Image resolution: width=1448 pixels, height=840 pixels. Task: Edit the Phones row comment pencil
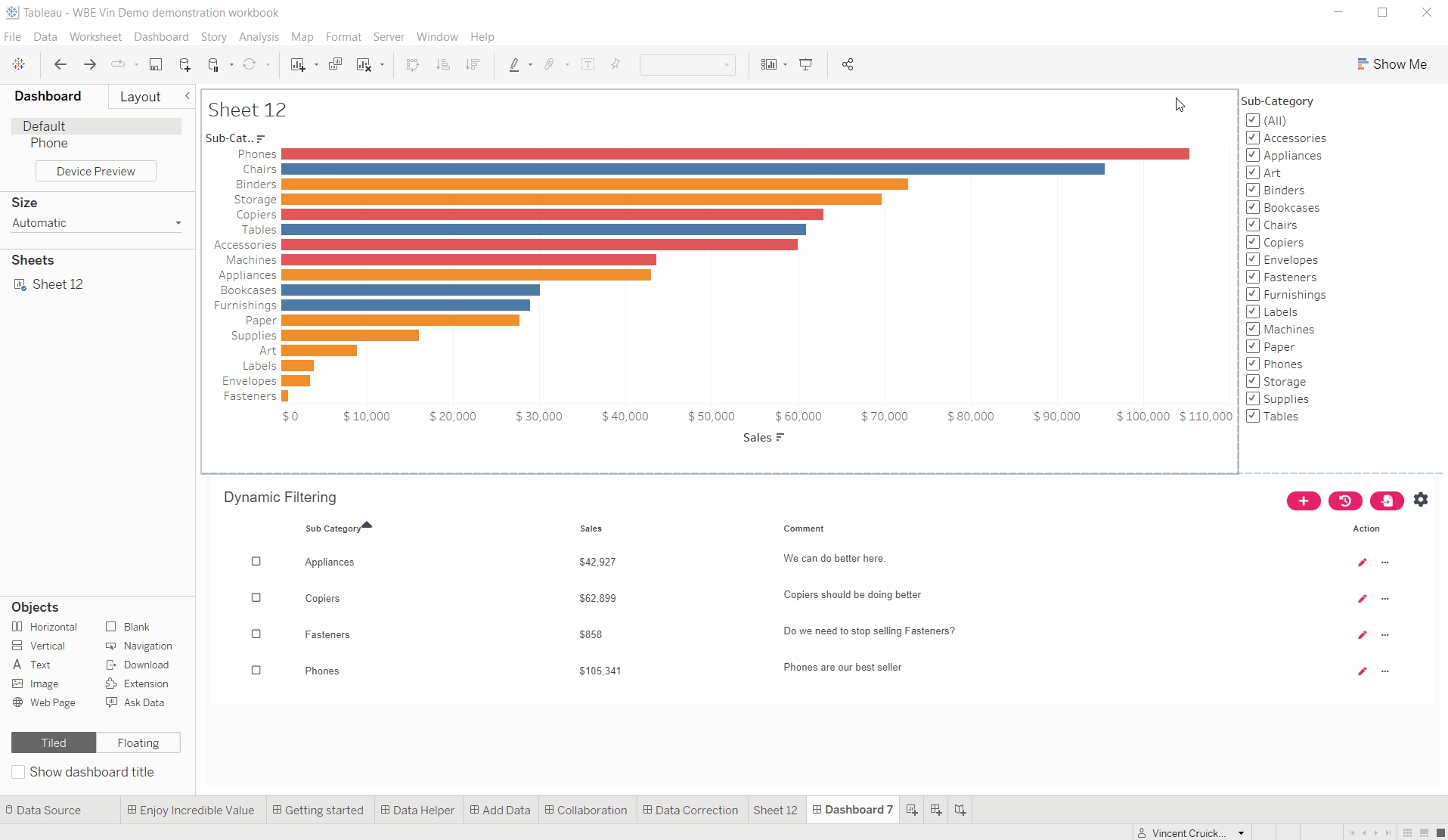1362,671
